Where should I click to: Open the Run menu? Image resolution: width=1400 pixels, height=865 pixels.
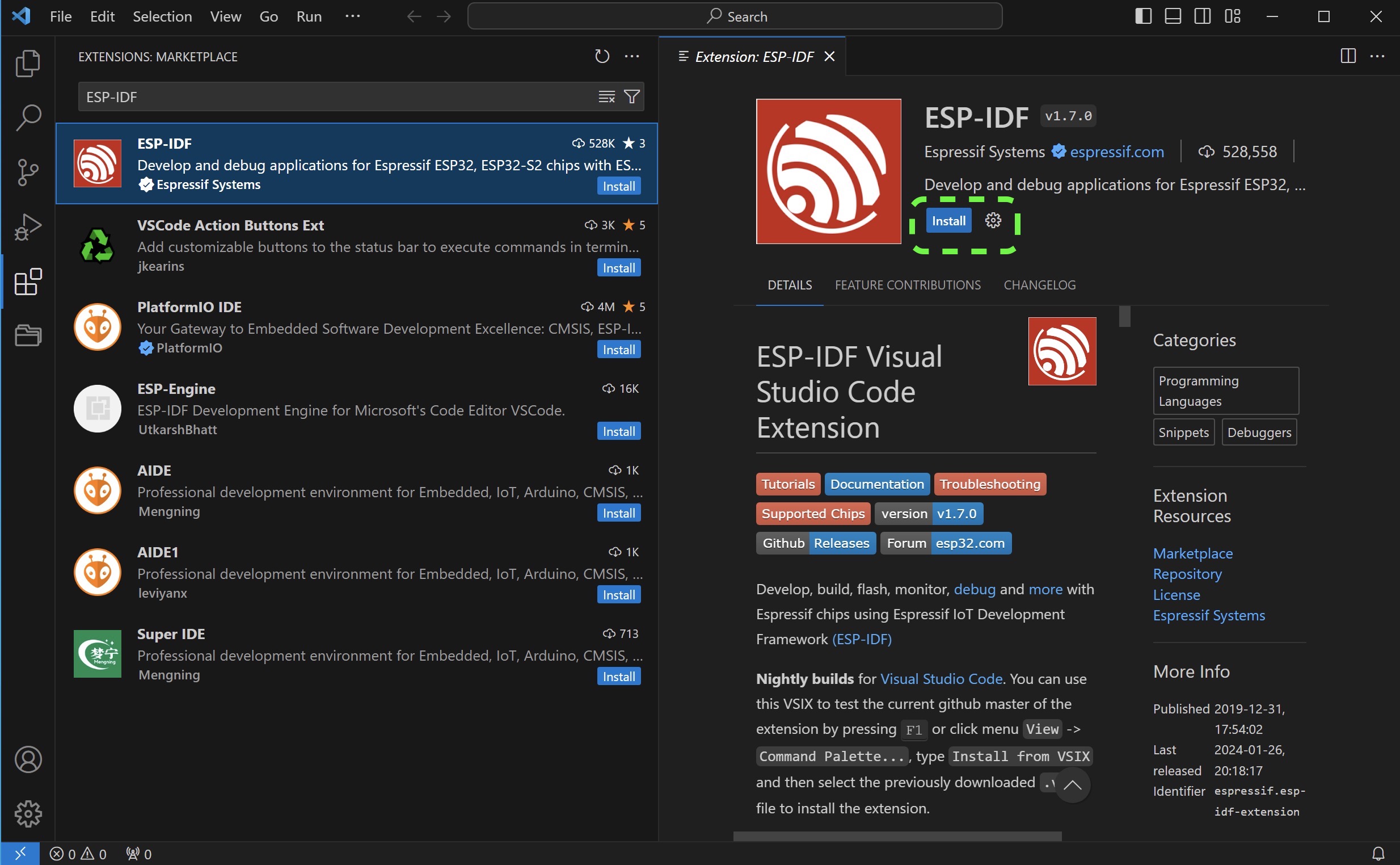309,16
